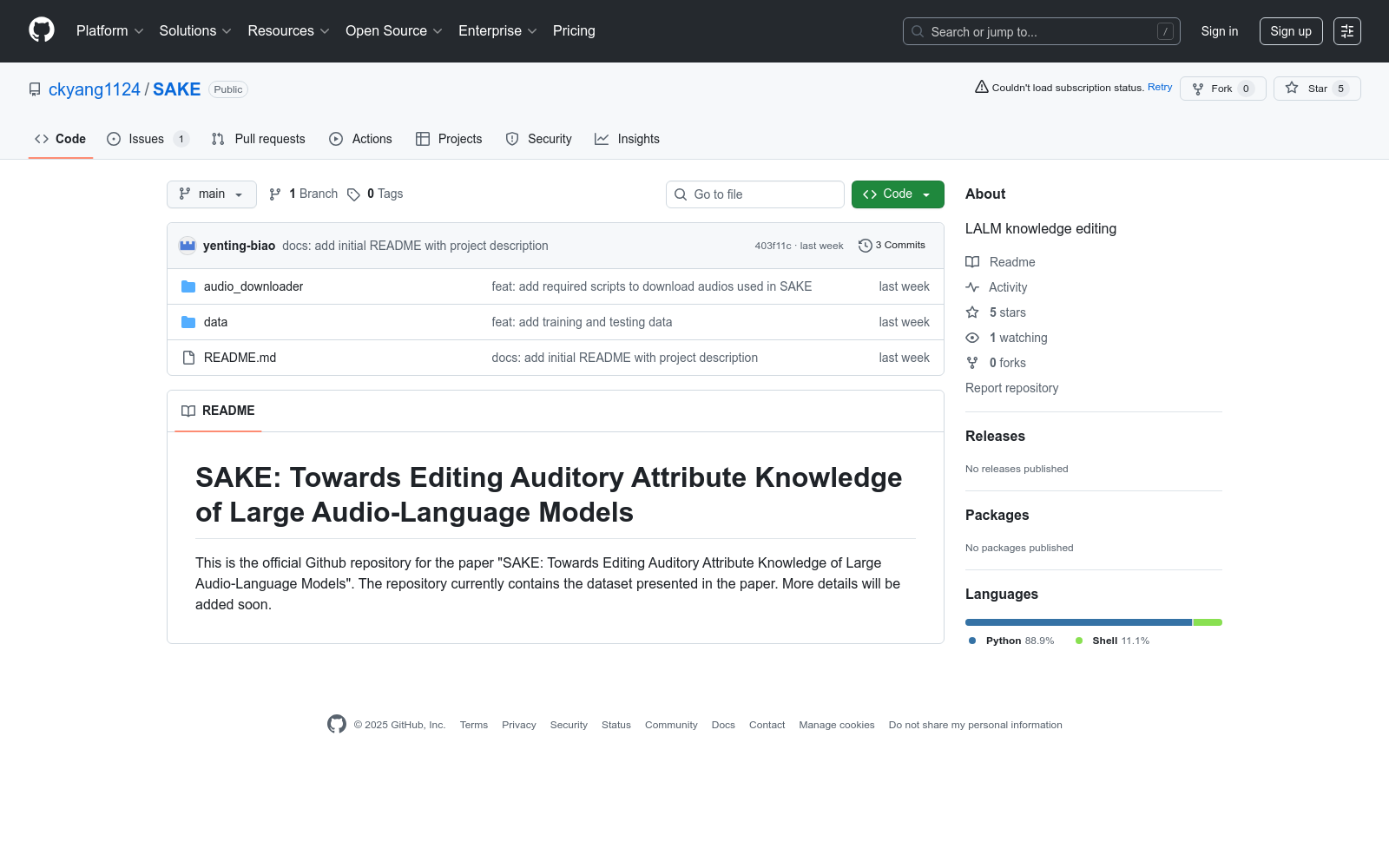Click the slash shortcut key icon in search
This screenshot has width=1389, height=868.
pyautogui.click(x=1165, y=31)
